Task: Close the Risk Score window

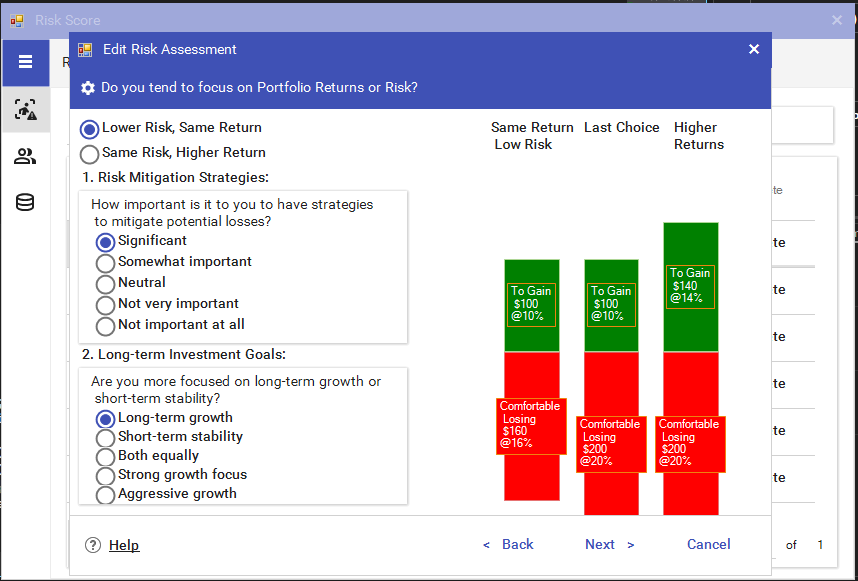Action: coord(837,20)
